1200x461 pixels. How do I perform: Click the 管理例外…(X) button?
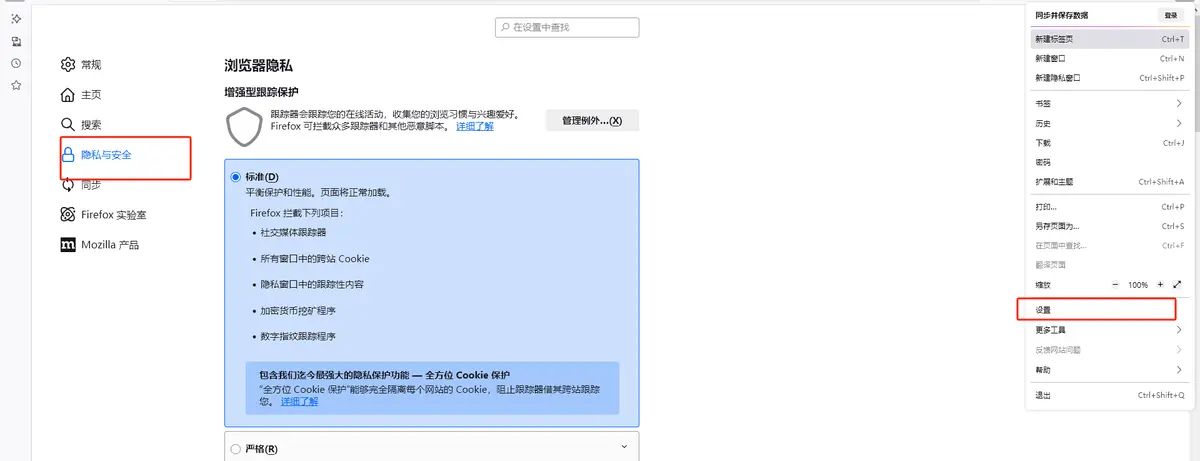tap(592, 120)
